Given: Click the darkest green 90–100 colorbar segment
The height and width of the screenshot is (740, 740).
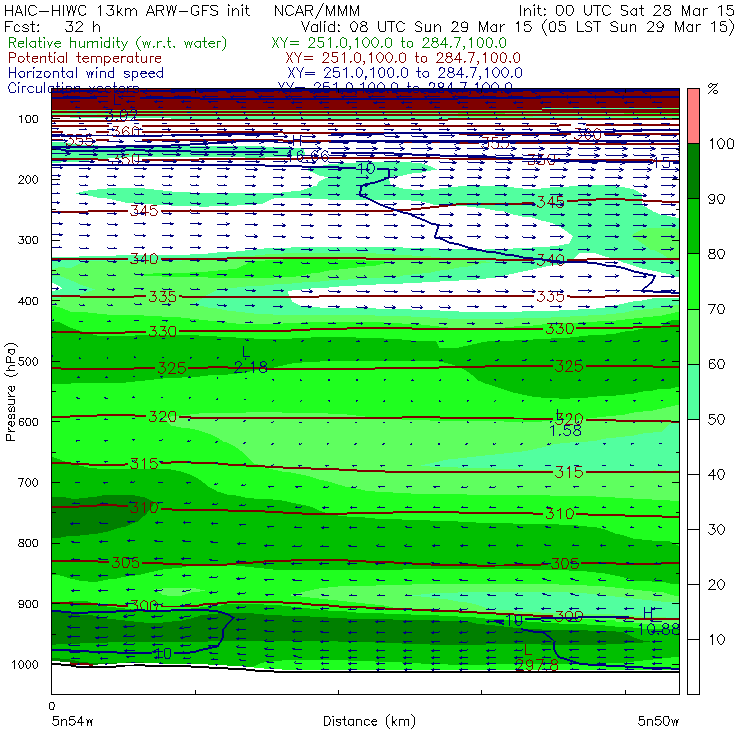Looking at the screenshot, I should click(x=693, y=171).
